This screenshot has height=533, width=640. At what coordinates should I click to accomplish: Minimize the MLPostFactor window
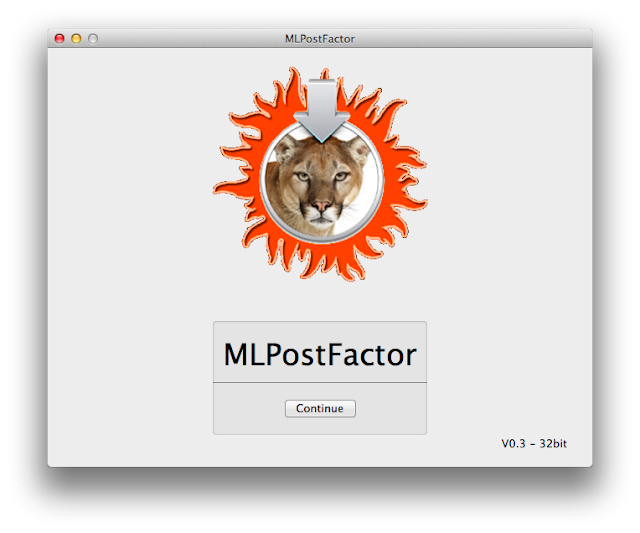pyautogui.click(x=76, y=38)
